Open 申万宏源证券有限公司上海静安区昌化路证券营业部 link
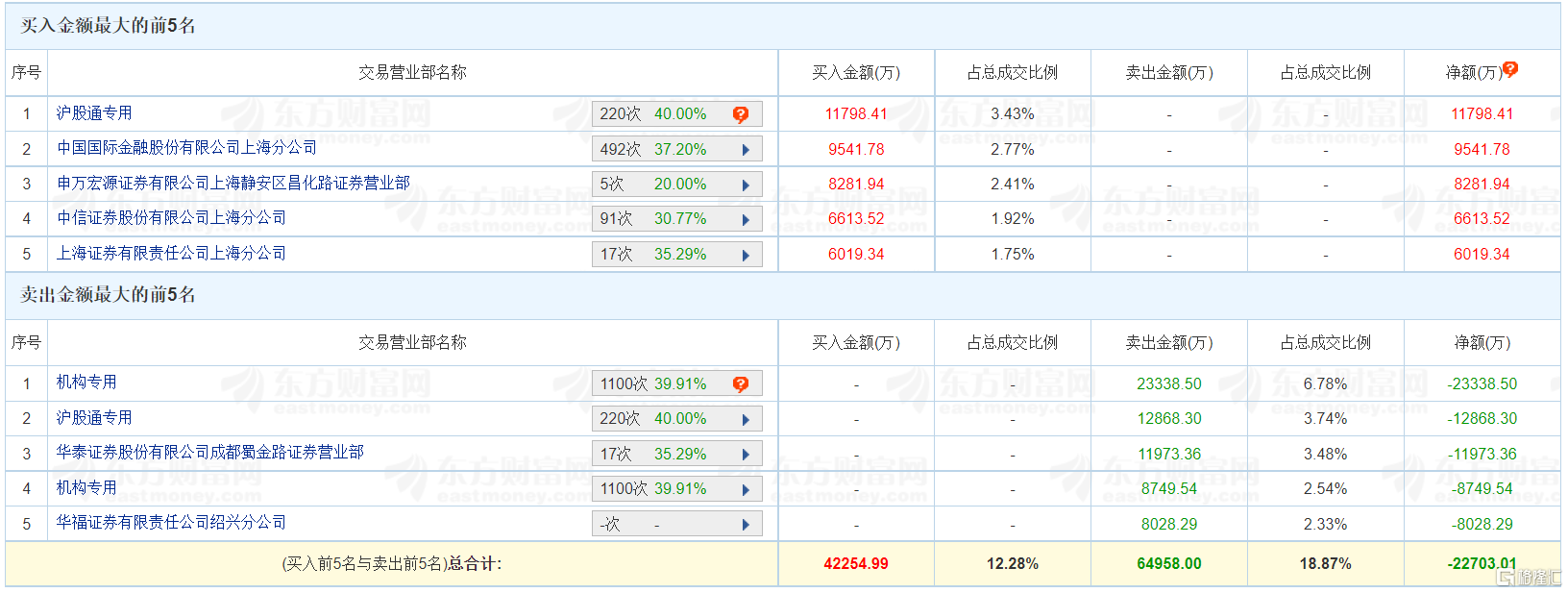 tap(233, 184)
